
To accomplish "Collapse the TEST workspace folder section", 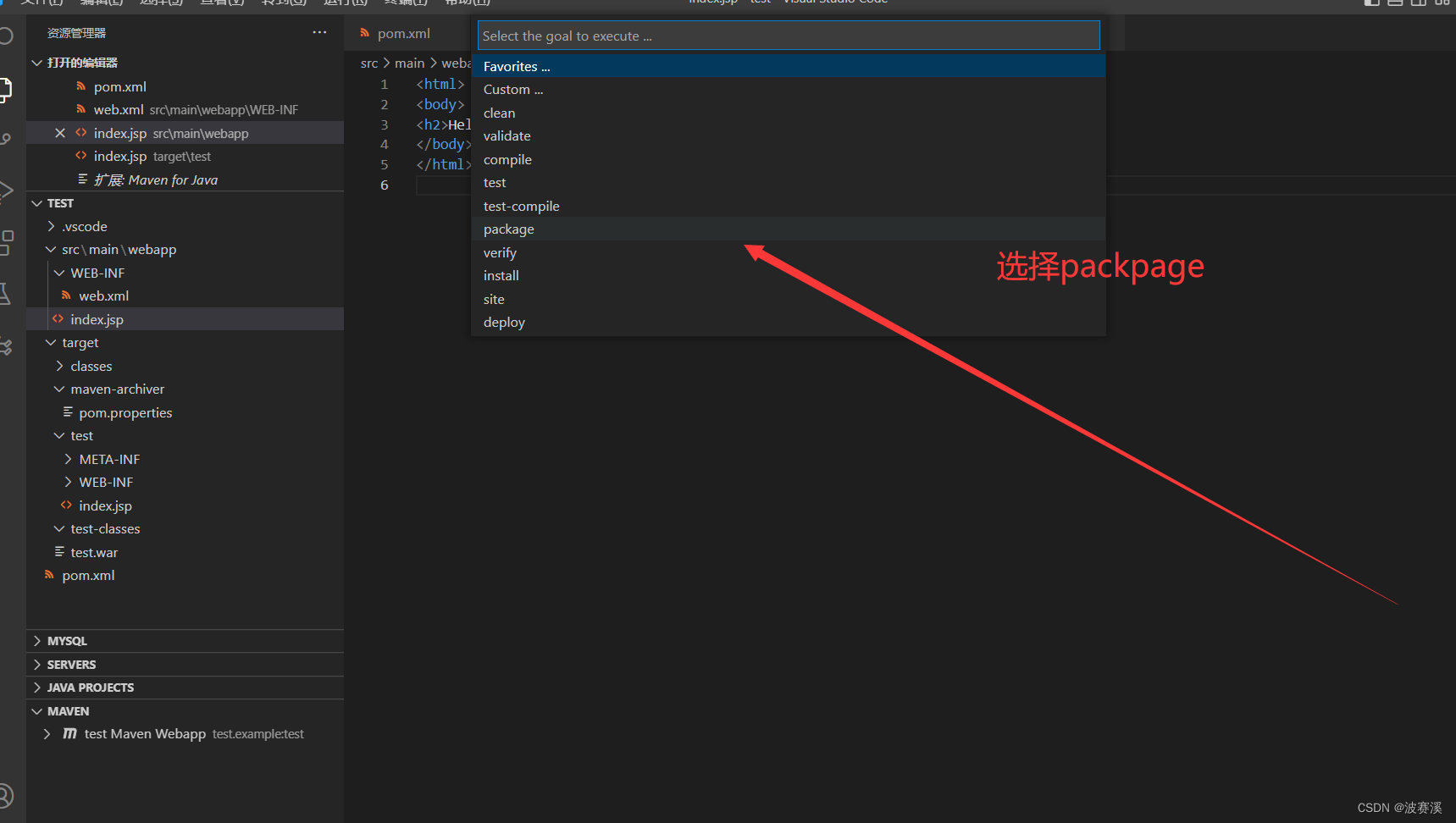I will [x=36, y=203].
